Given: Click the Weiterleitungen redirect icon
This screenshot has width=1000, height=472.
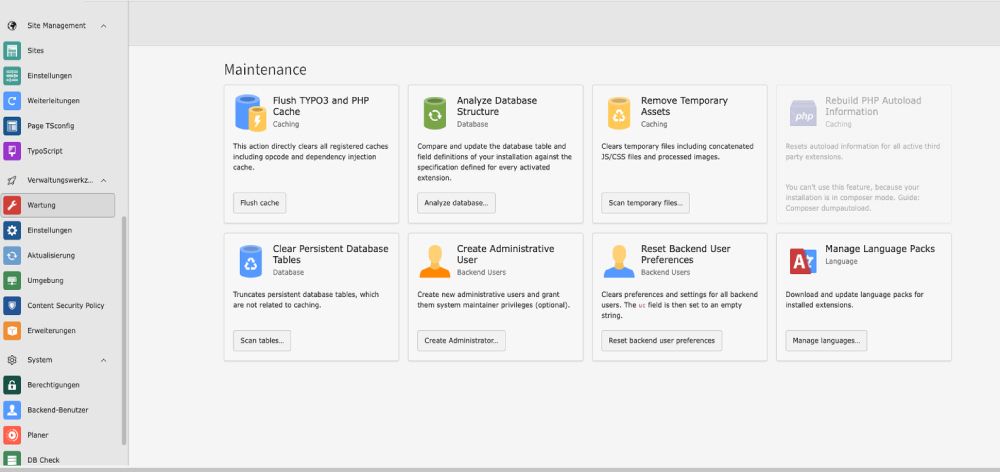Looking at the screenshot, I should (12, 100).
